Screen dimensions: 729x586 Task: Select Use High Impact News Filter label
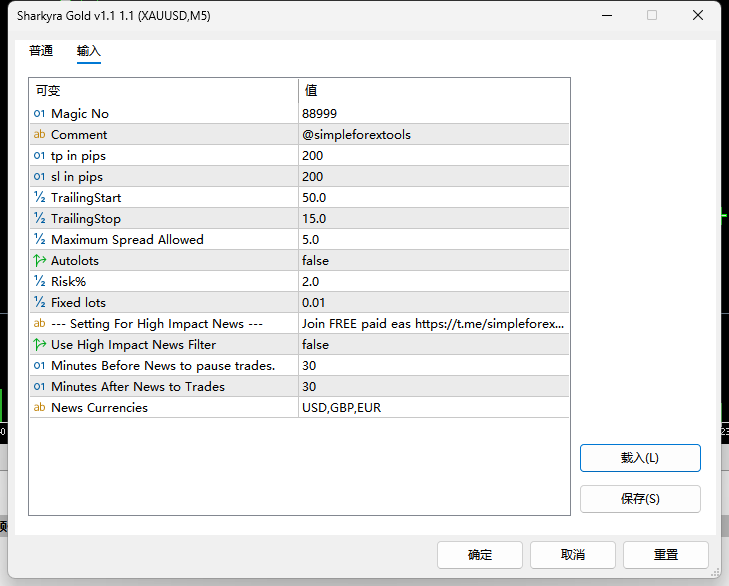[x=134, y=345]
